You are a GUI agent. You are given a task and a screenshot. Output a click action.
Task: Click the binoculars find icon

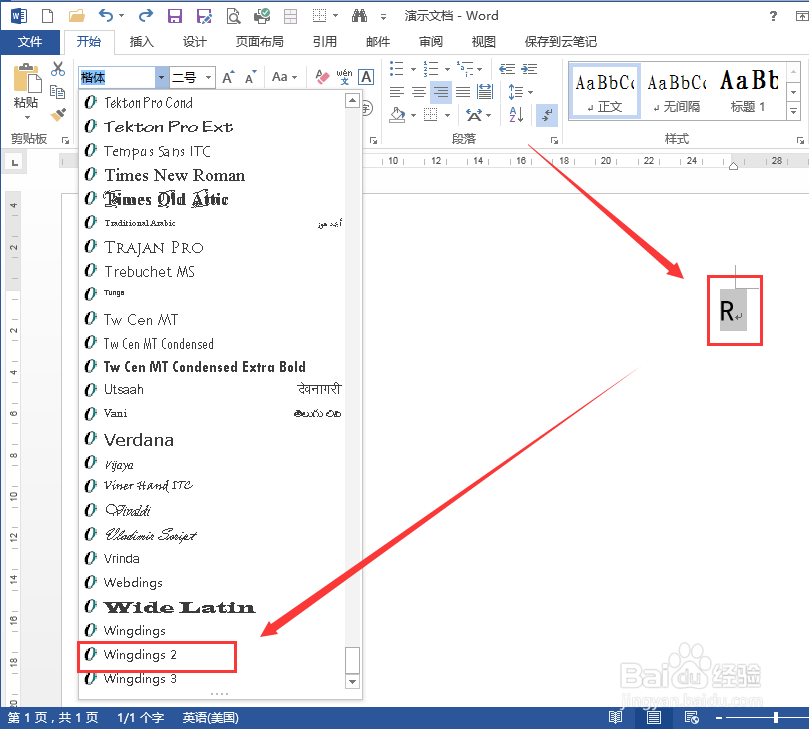click(x=359, y=16)
